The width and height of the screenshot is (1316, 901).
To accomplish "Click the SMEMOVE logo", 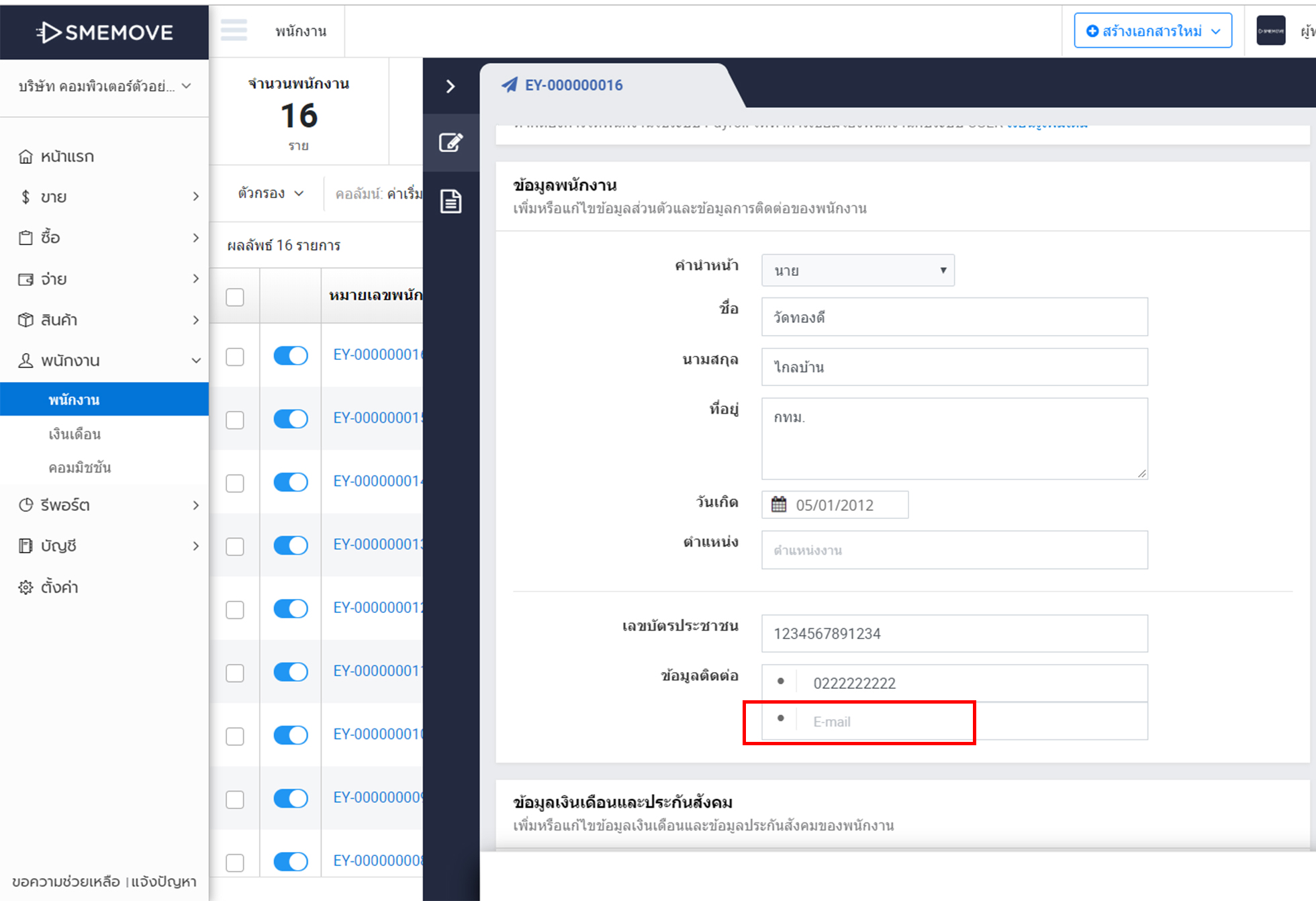I will pos(105,32).
